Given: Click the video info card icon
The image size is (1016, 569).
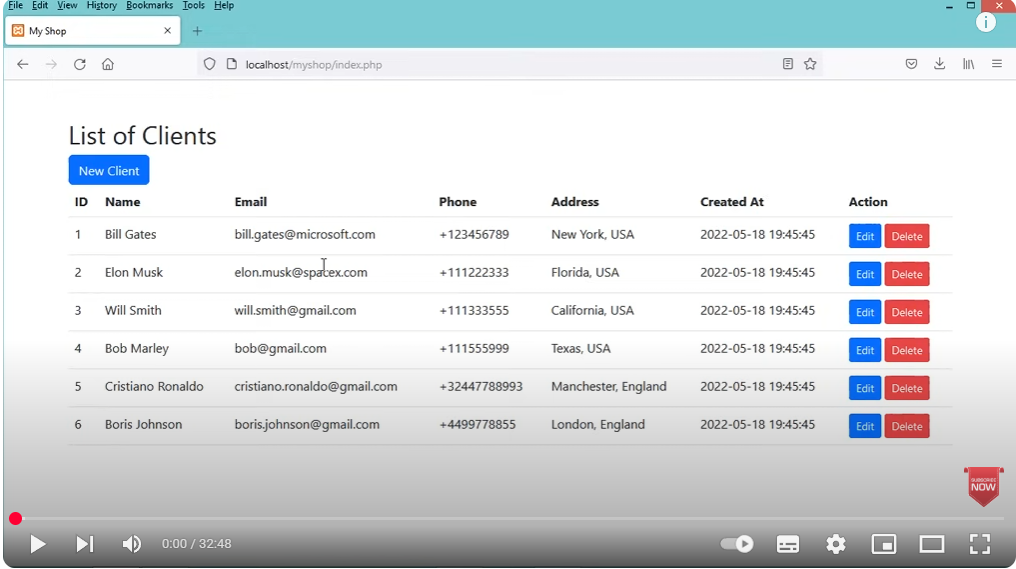Looking at the screenshot, I should coord(986,22).
